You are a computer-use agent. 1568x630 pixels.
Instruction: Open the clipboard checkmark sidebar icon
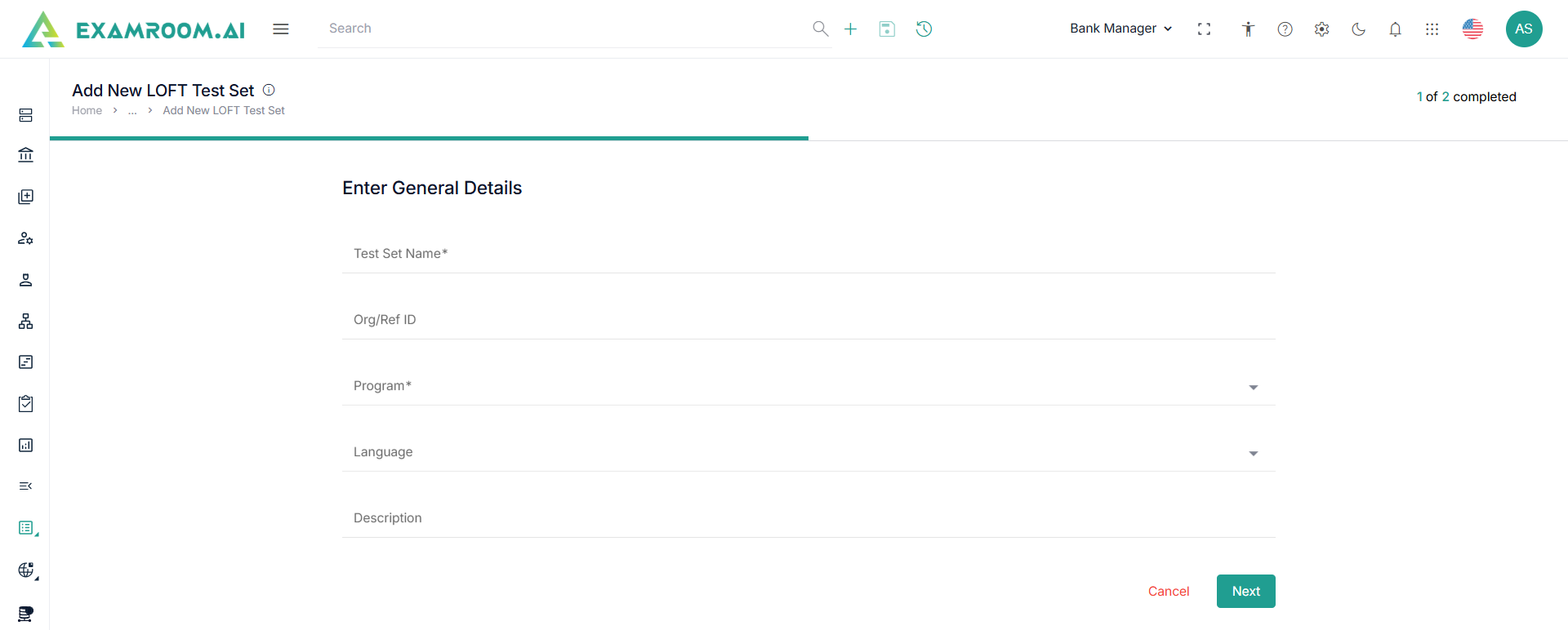(26, 403)
